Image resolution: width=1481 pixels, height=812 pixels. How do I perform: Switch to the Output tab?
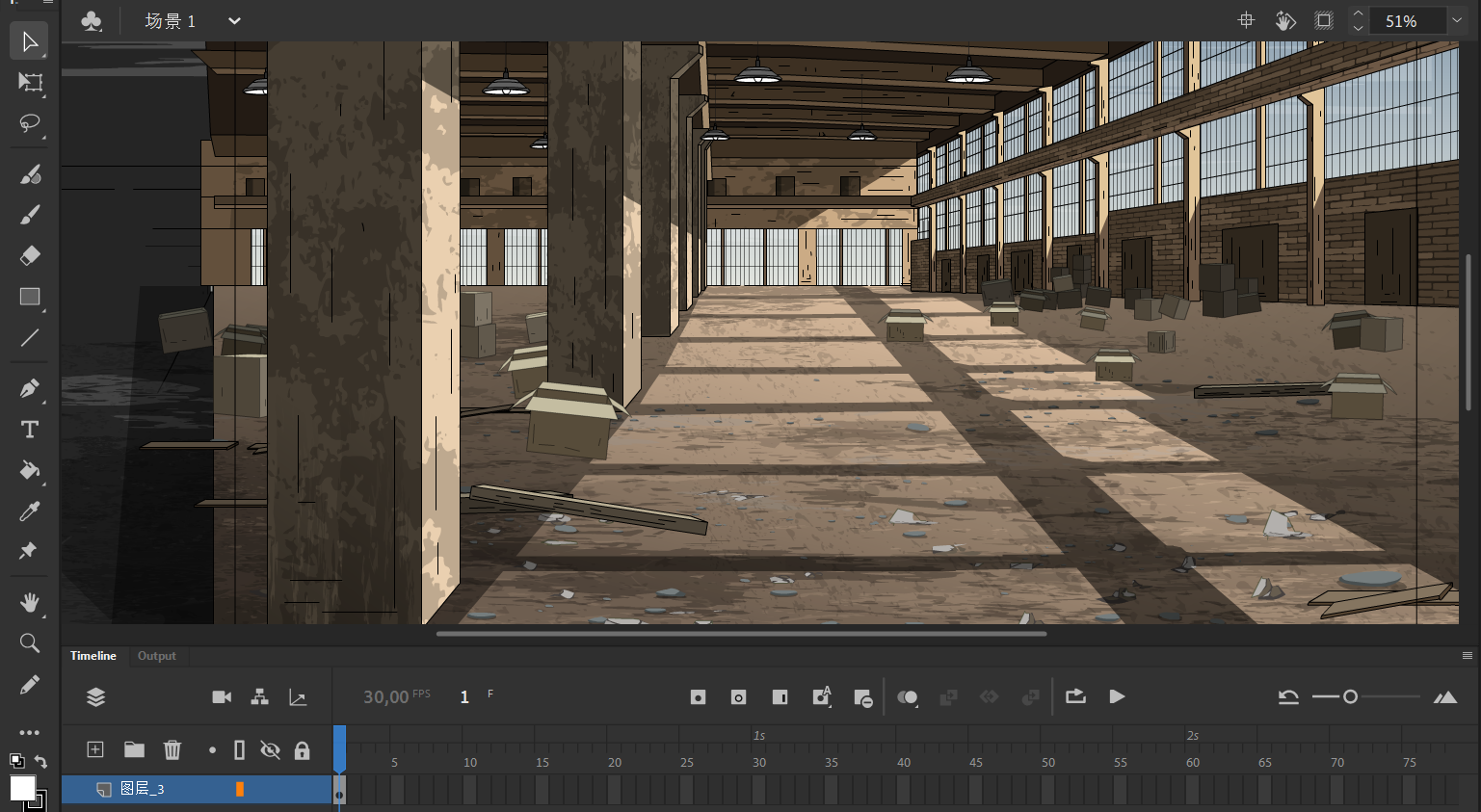coord(156,656)
